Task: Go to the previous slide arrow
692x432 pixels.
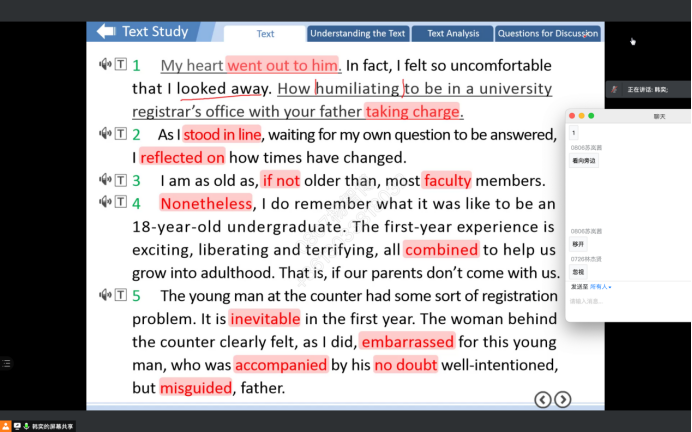Action: coord(542,399)
